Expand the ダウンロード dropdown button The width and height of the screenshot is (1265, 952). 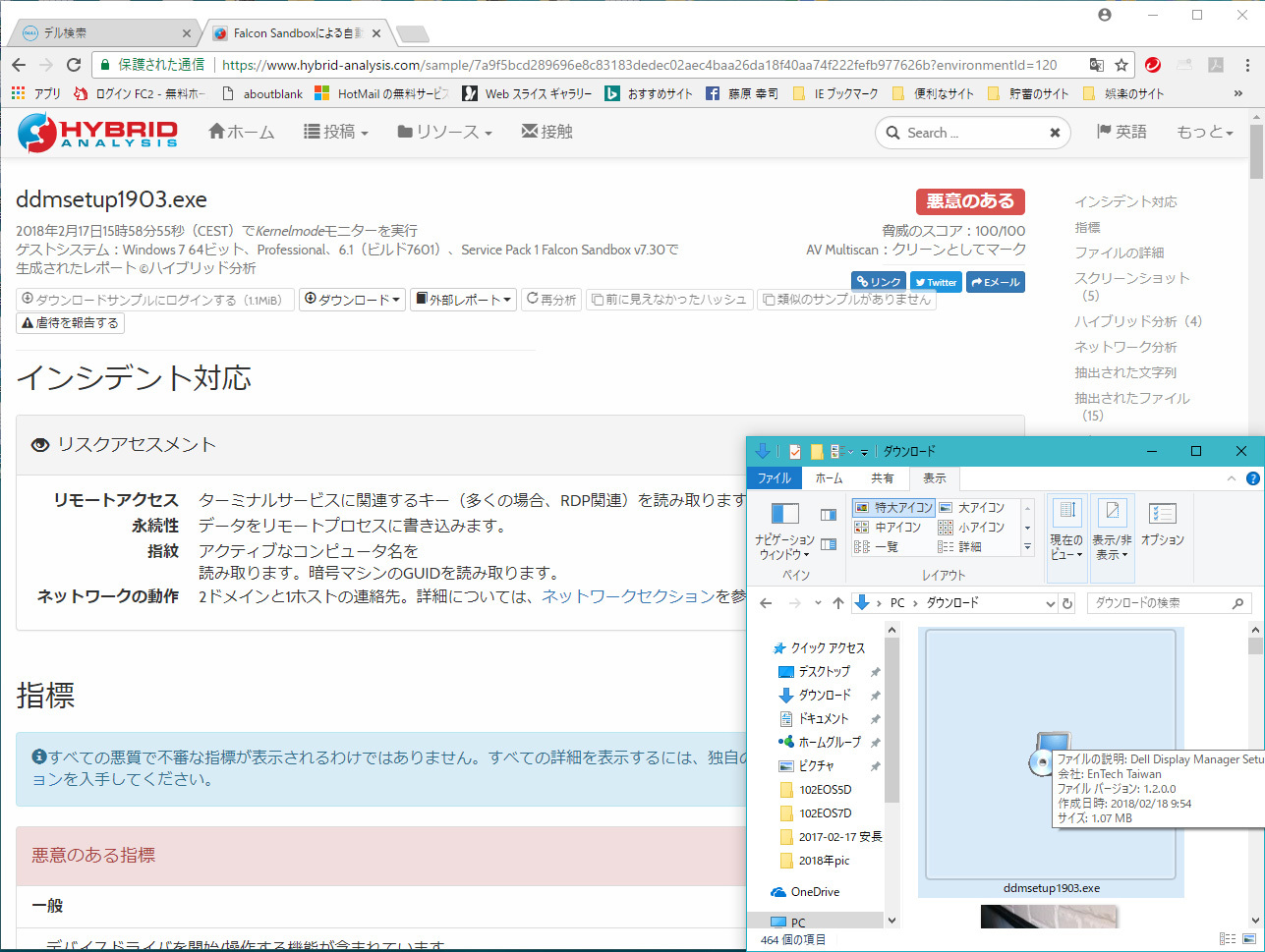tap(352, 300)
